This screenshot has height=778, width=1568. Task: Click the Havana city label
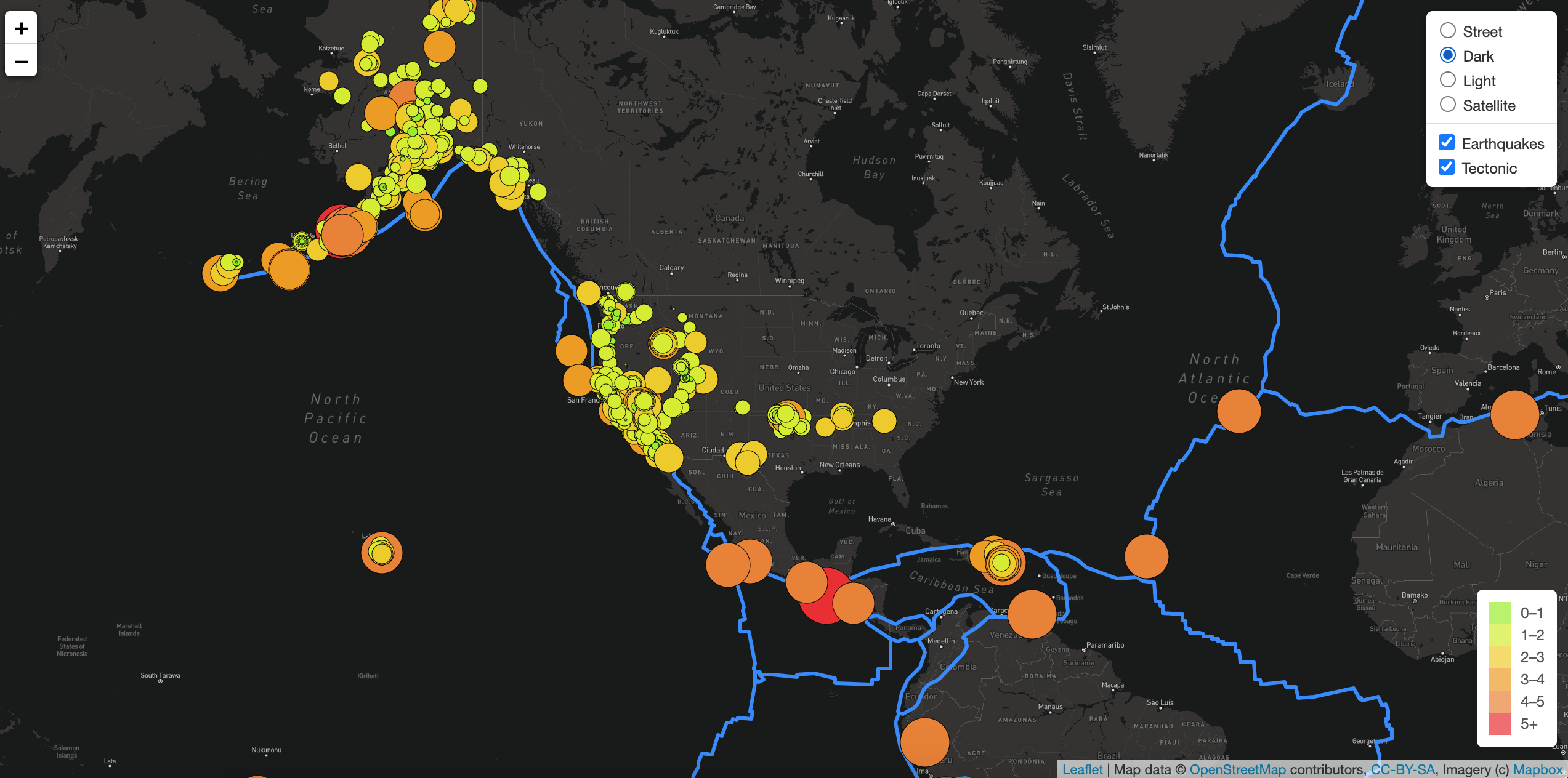[879, 519]
